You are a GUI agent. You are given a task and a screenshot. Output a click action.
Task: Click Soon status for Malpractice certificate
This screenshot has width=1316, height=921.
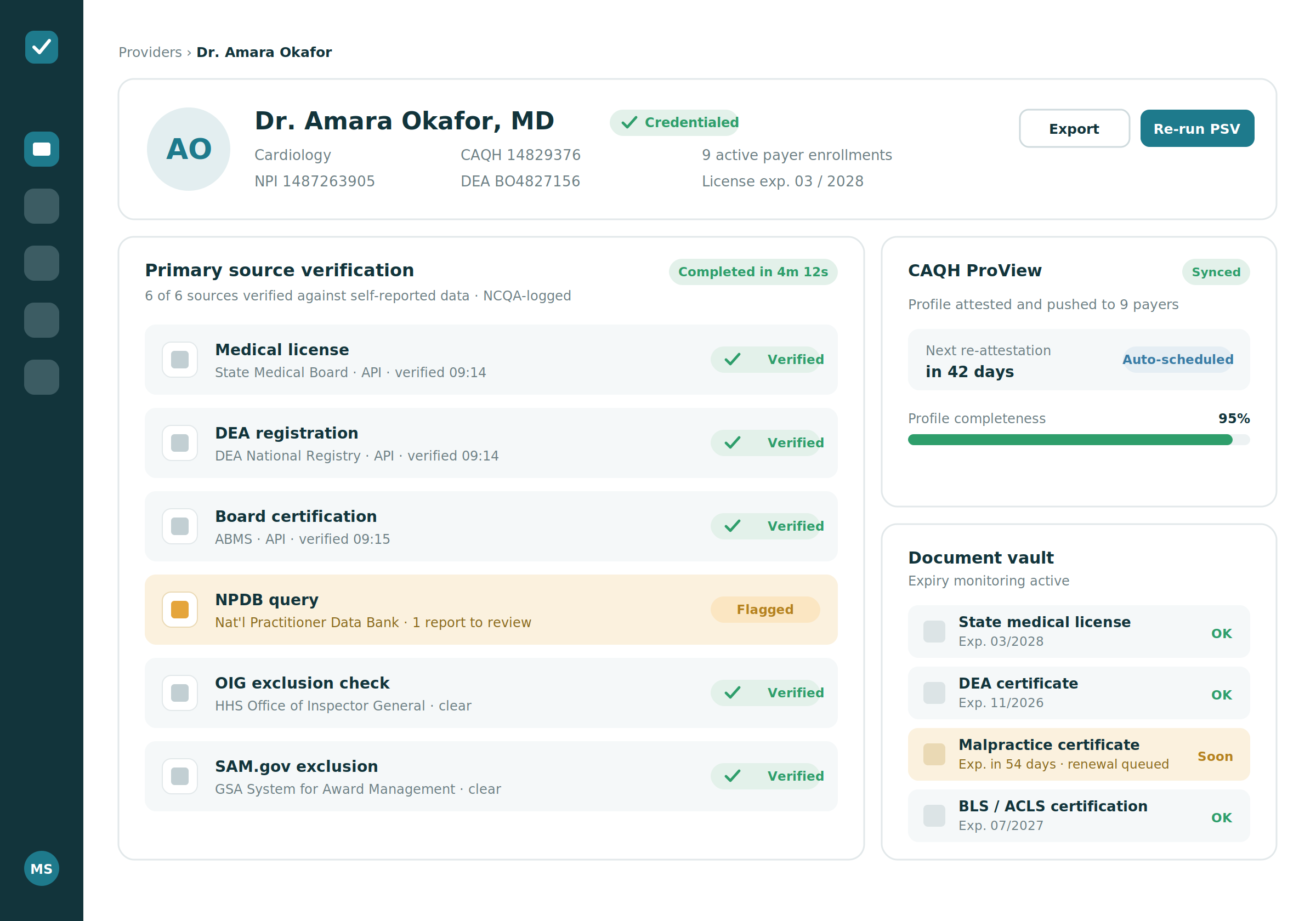[1215, 757]
